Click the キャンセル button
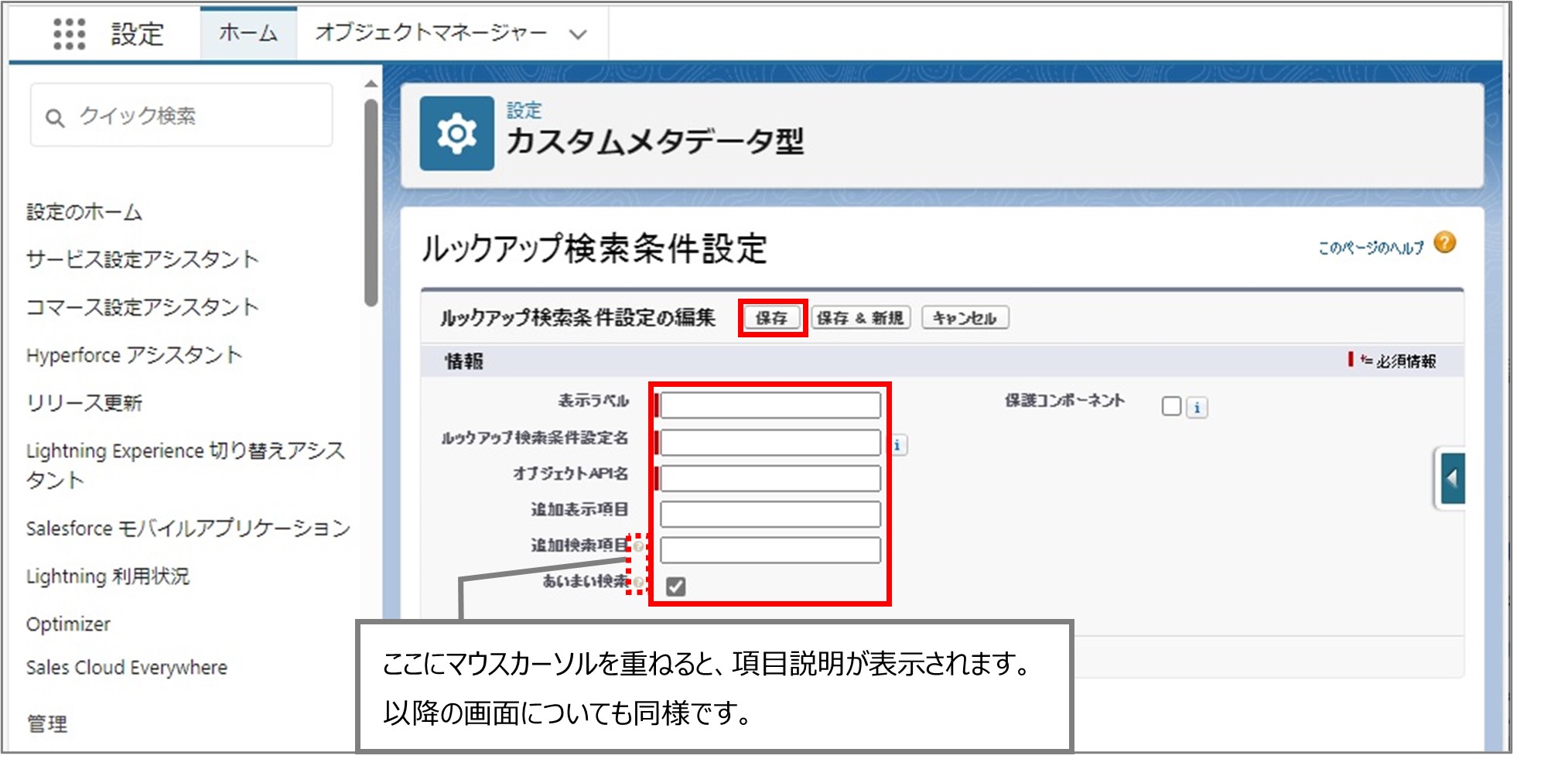 965,318
